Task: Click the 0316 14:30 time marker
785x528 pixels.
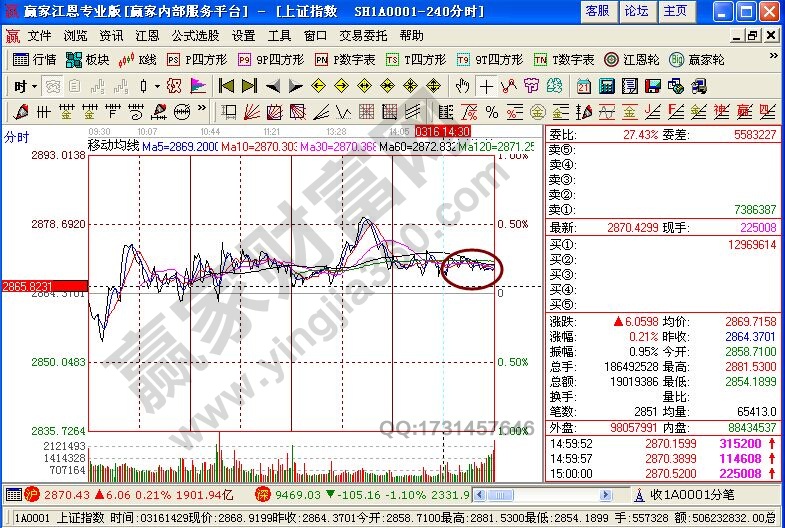Action: [442, 131]
